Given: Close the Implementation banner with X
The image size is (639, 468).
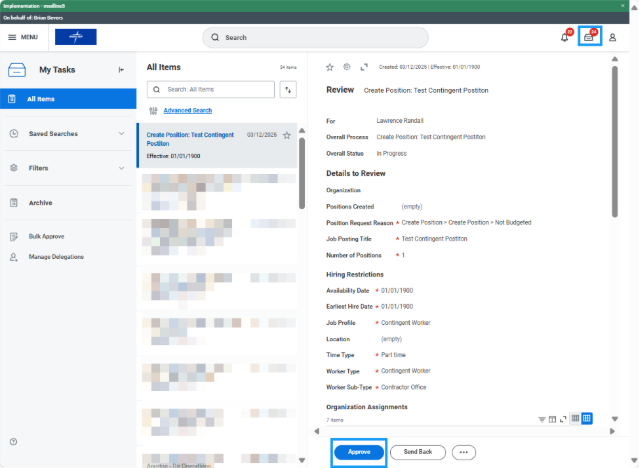Looking at the screenshot, I should (x=623, y=6).
